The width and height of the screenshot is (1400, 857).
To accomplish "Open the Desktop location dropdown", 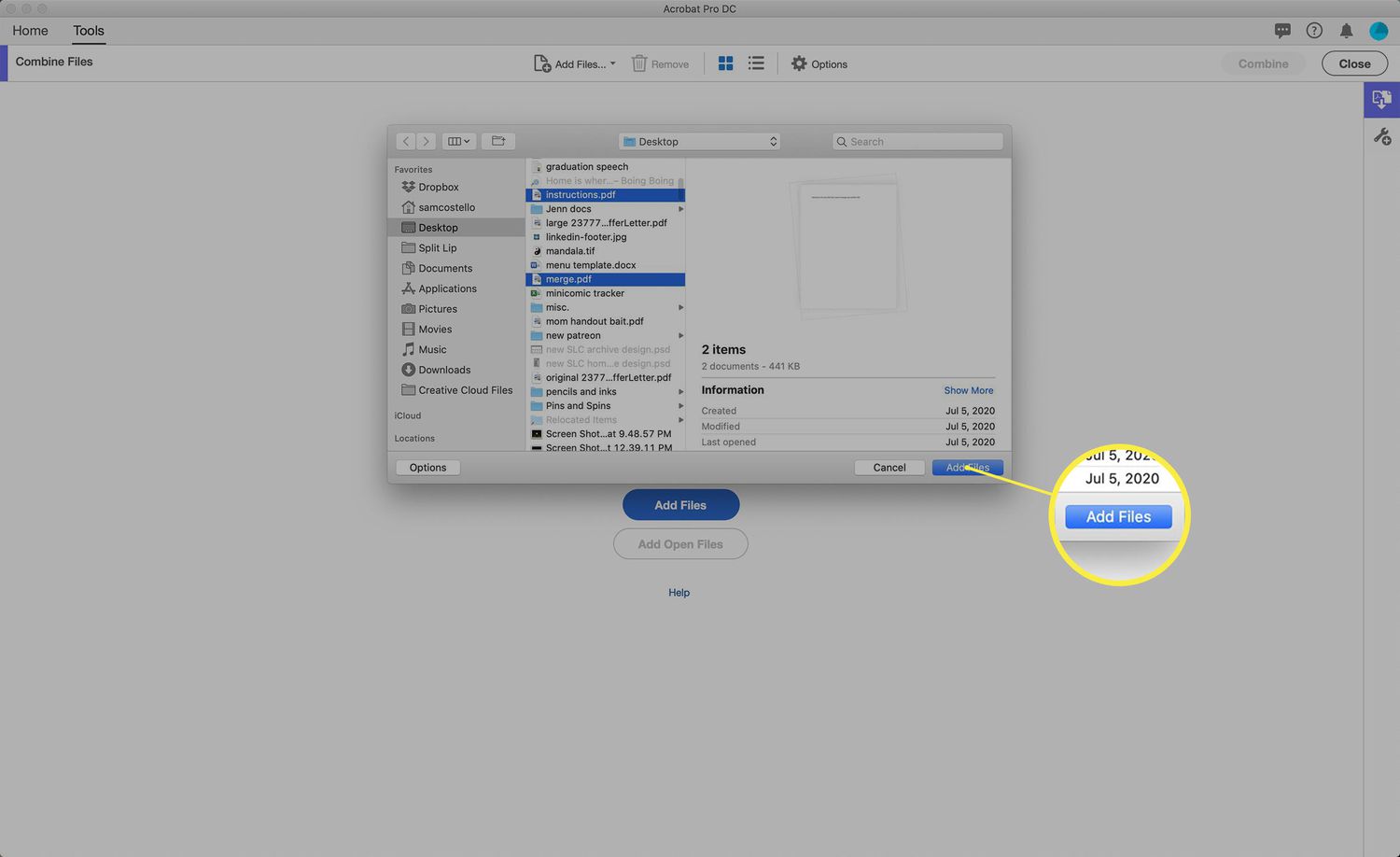I will pyautogui.click(x=699, y=142).
